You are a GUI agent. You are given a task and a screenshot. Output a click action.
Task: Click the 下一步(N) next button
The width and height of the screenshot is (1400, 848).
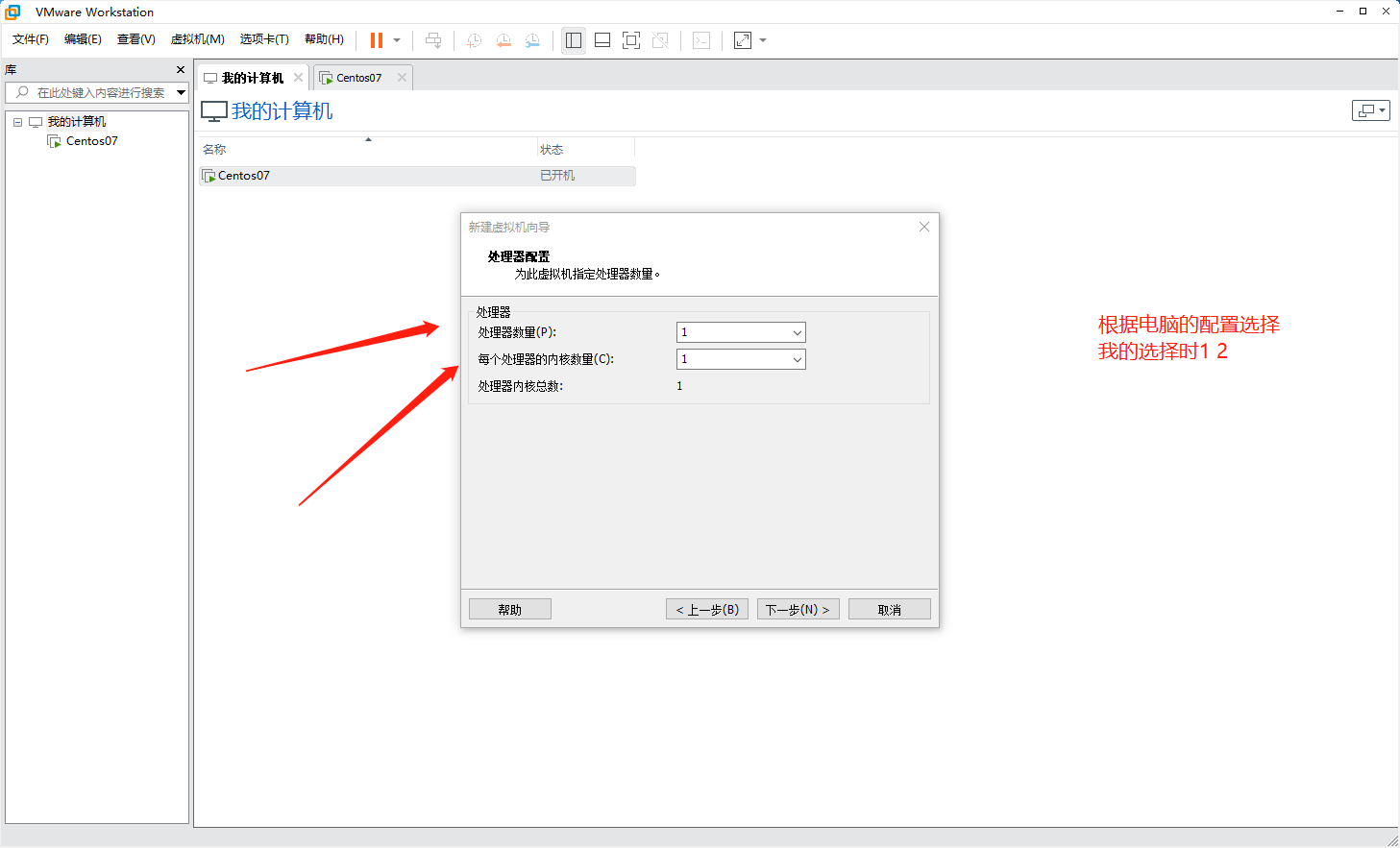coord(798,609)
